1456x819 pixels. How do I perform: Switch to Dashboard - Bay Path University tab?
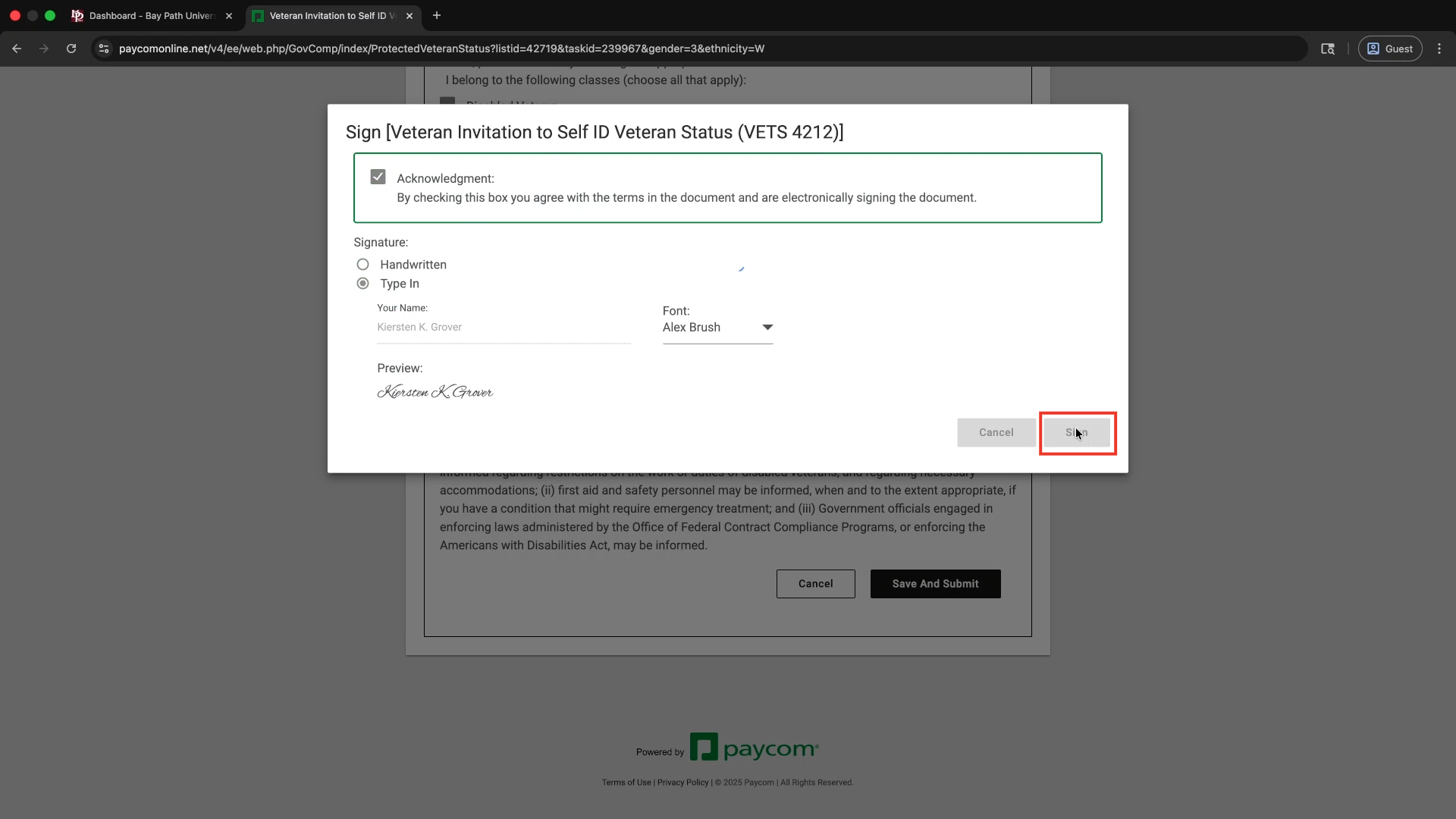[x=152, y=16]
